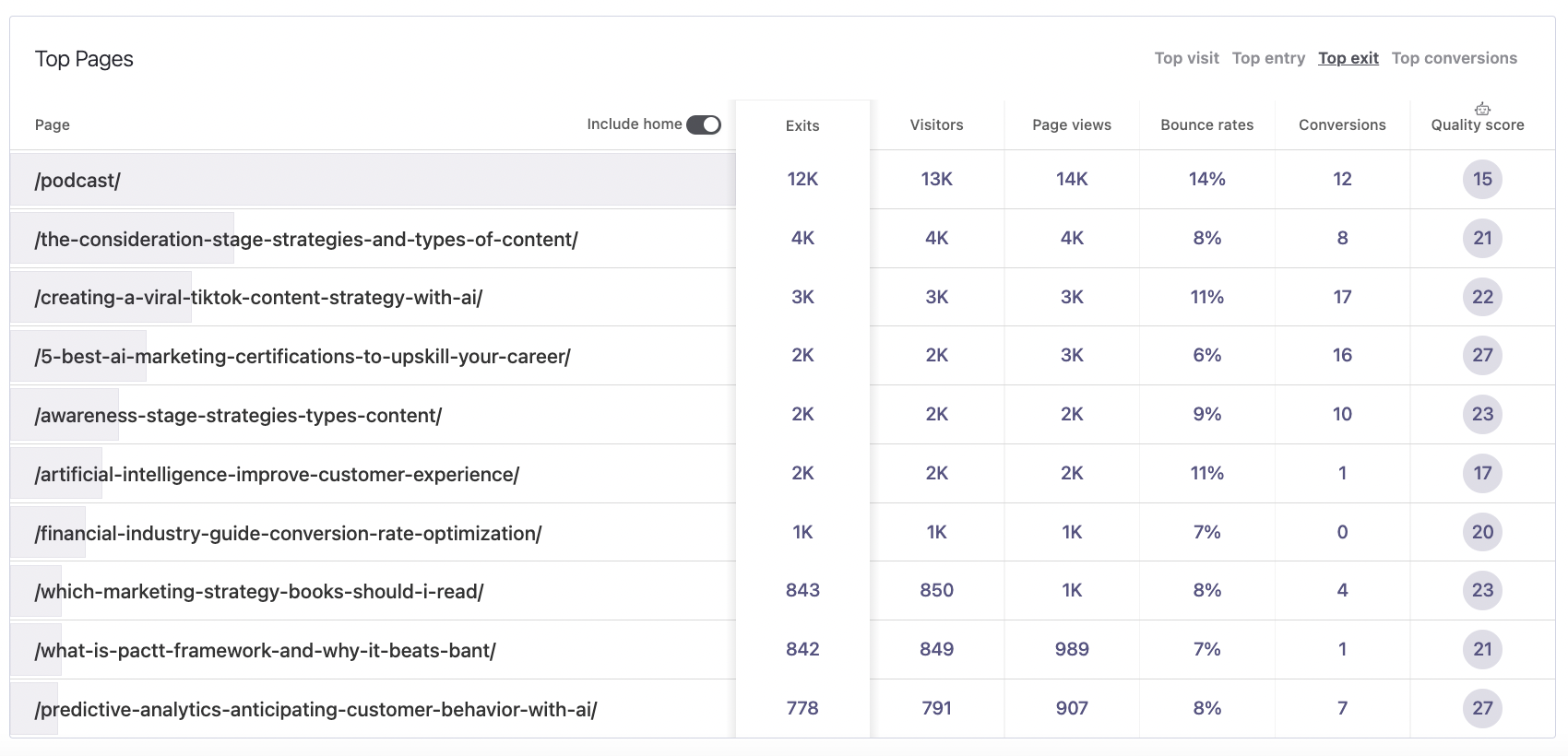Select the awareness-stage strategies page link
Screen dimensions: 1568x756
tap(238, 416)
